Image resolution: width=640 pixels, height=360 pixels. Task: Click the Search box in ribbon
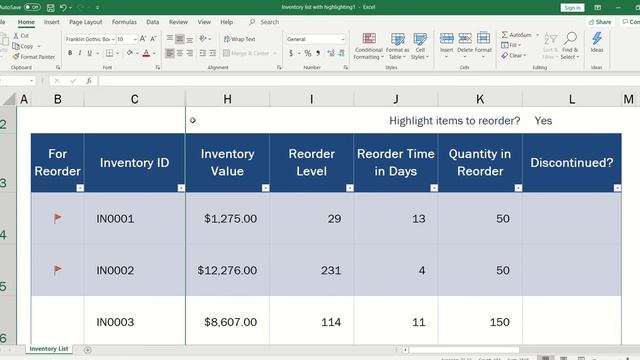pyautogui.click(x=264, y=22)
